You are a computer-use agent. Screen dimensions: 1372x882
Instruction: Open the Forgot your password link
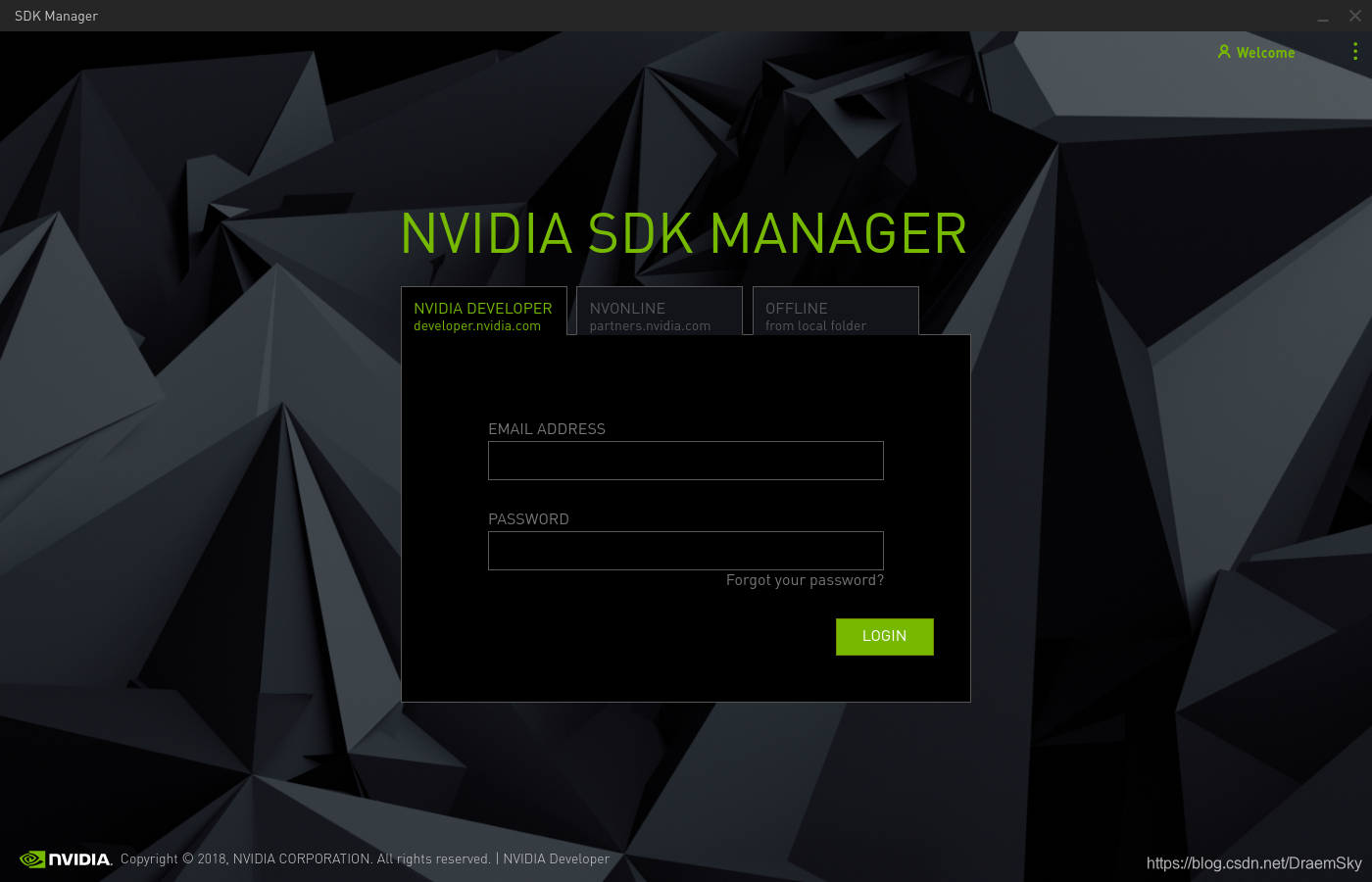pyautogui.click(x=805, y=580)
